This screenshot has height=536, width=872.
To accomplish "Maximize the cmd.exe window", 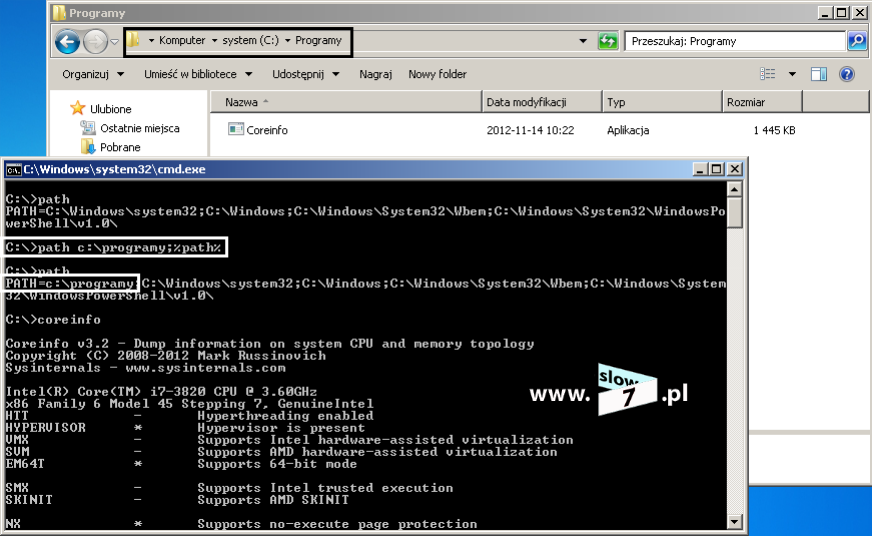I will [717, 169].
